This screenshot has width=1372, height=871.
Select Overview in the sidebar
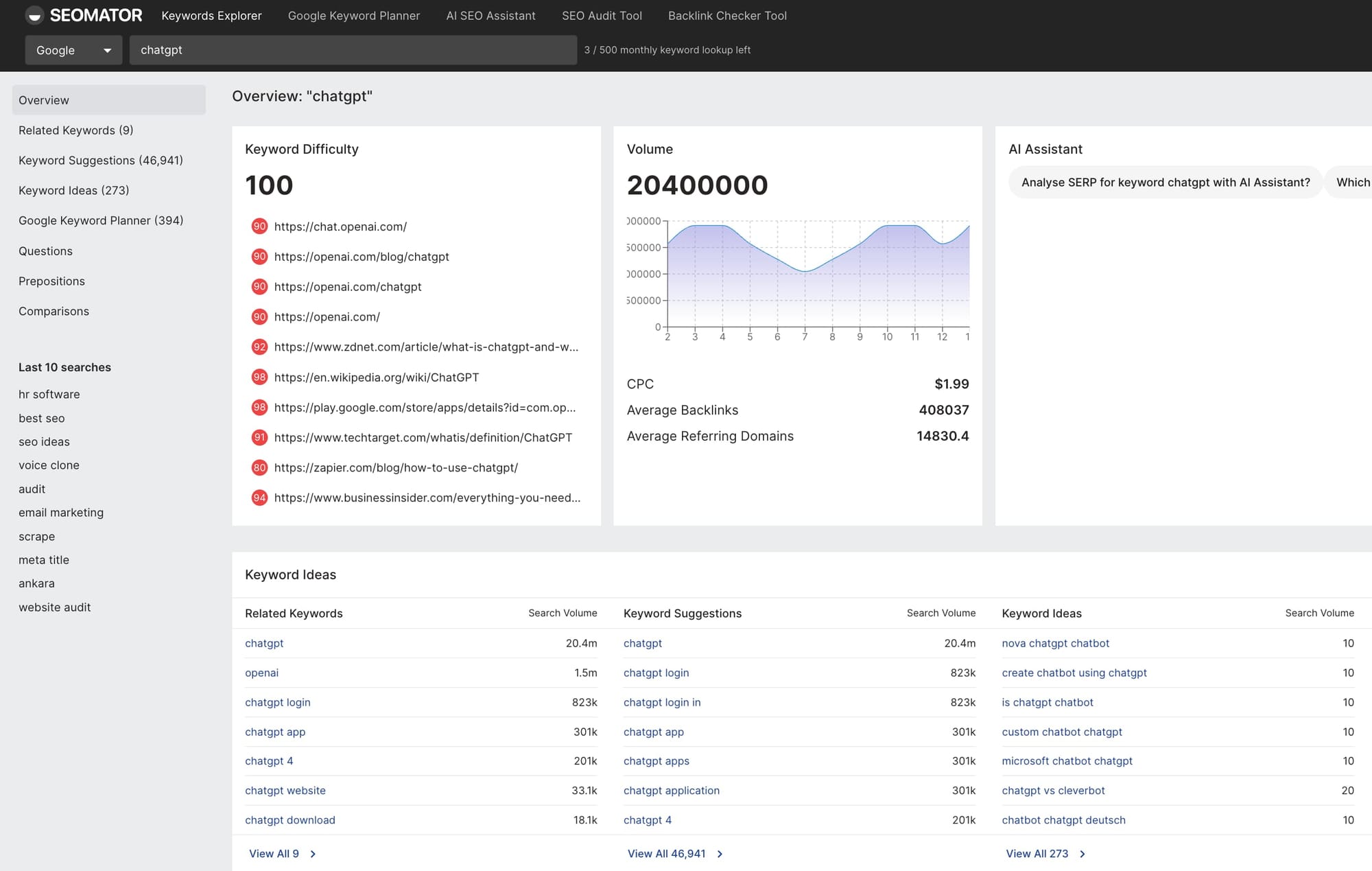point(109,100)
